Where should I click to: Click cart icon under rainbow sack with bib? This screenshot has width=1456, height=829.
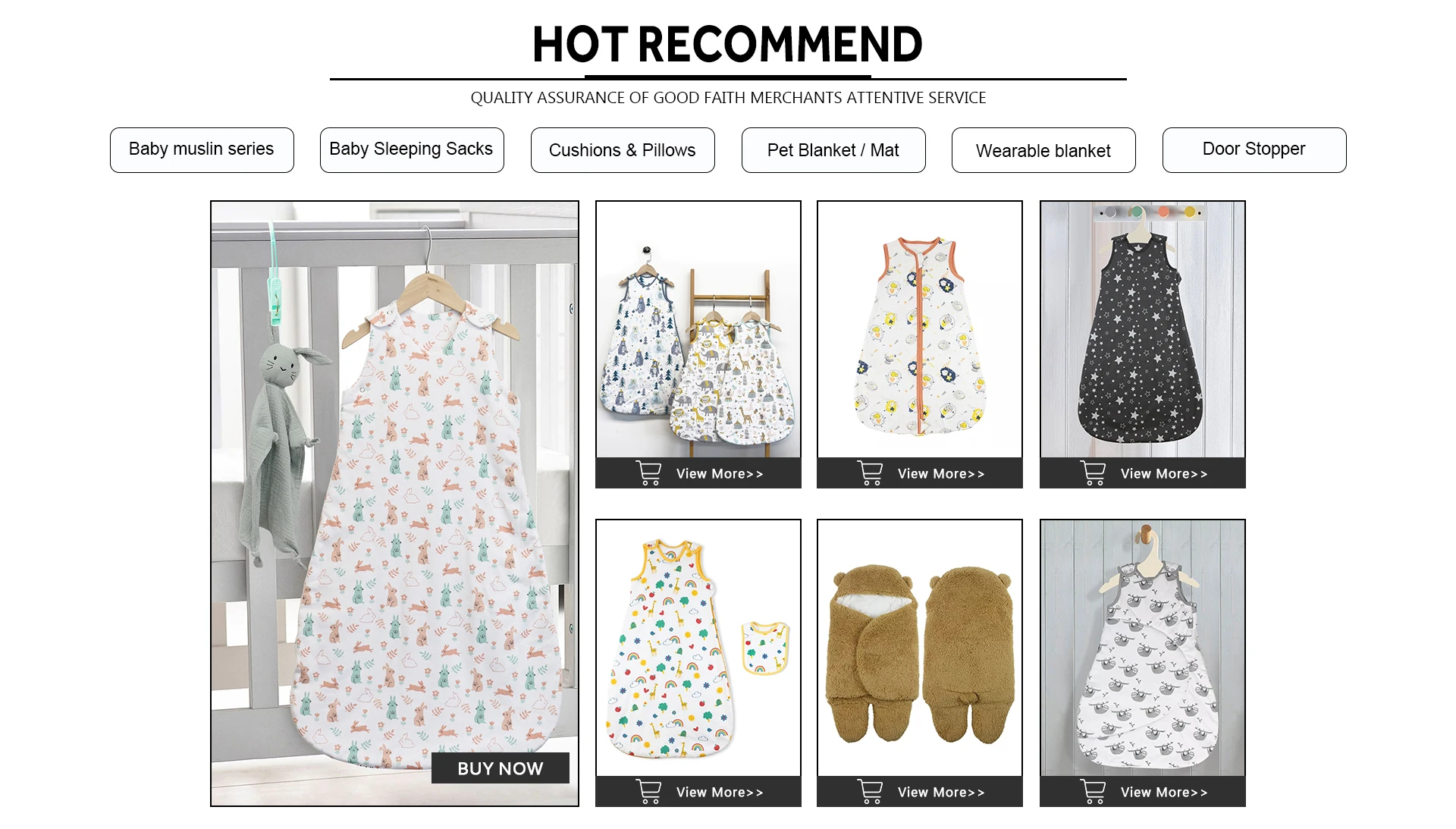tap(649, 792)
